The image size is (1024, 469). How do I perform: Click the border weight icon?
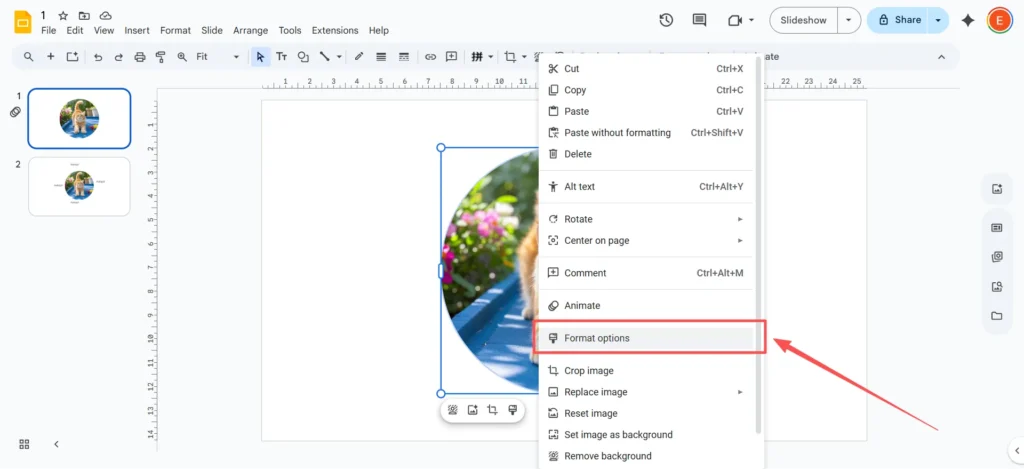tap(381, 57)
